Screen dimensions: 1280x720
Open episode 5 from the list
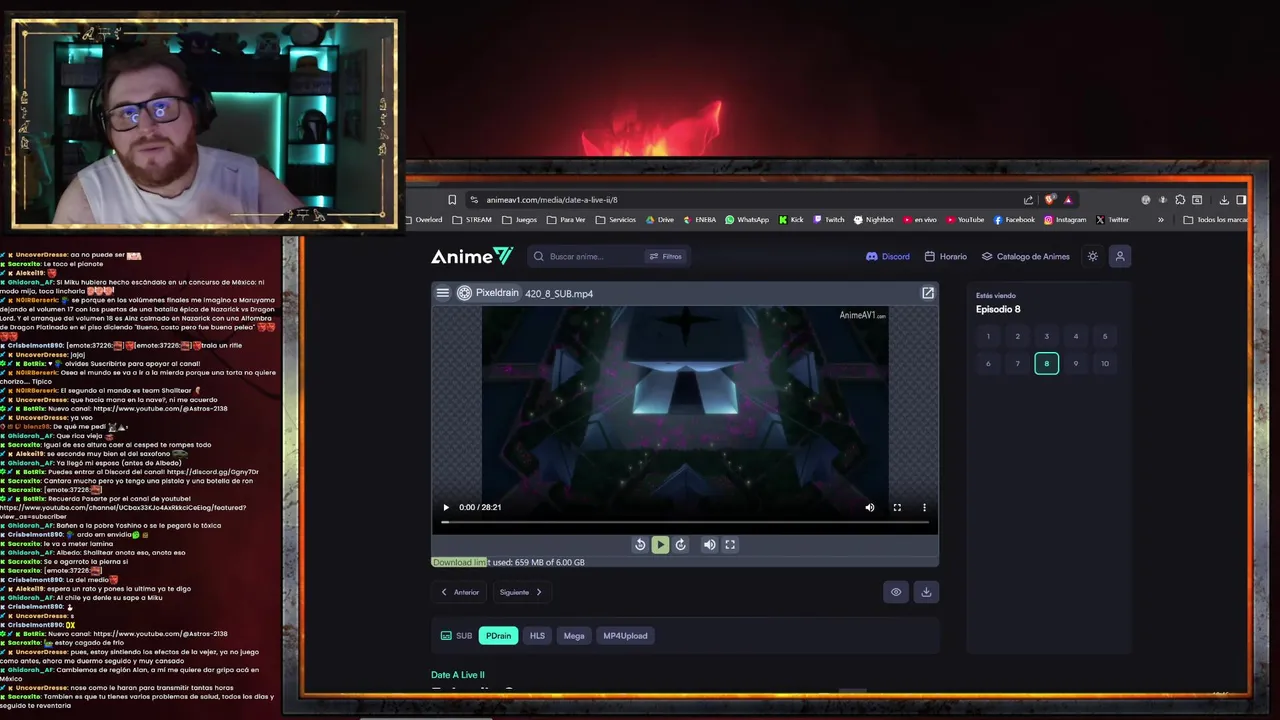pyautogui.click(x=1105, y=336)
